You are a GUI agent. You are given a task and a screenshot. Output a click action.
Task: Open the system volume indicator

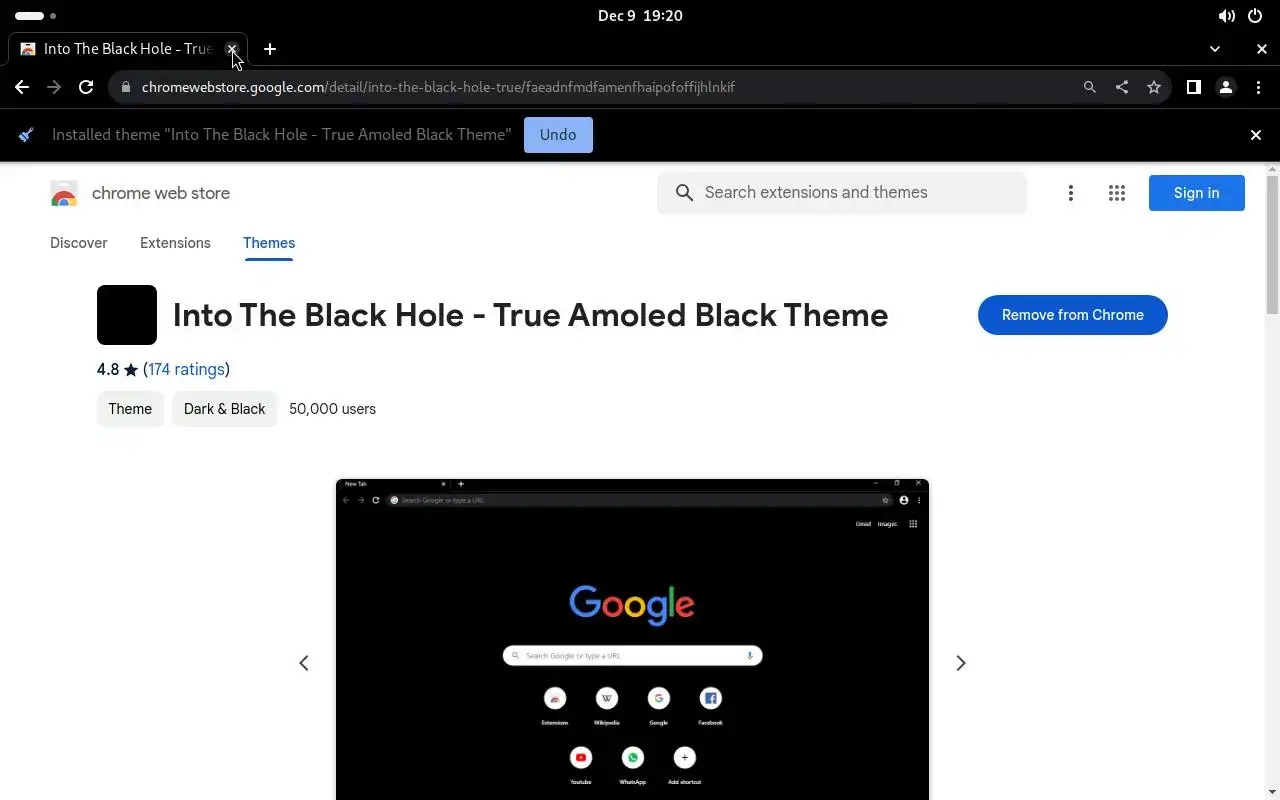tap(1227, 16)
